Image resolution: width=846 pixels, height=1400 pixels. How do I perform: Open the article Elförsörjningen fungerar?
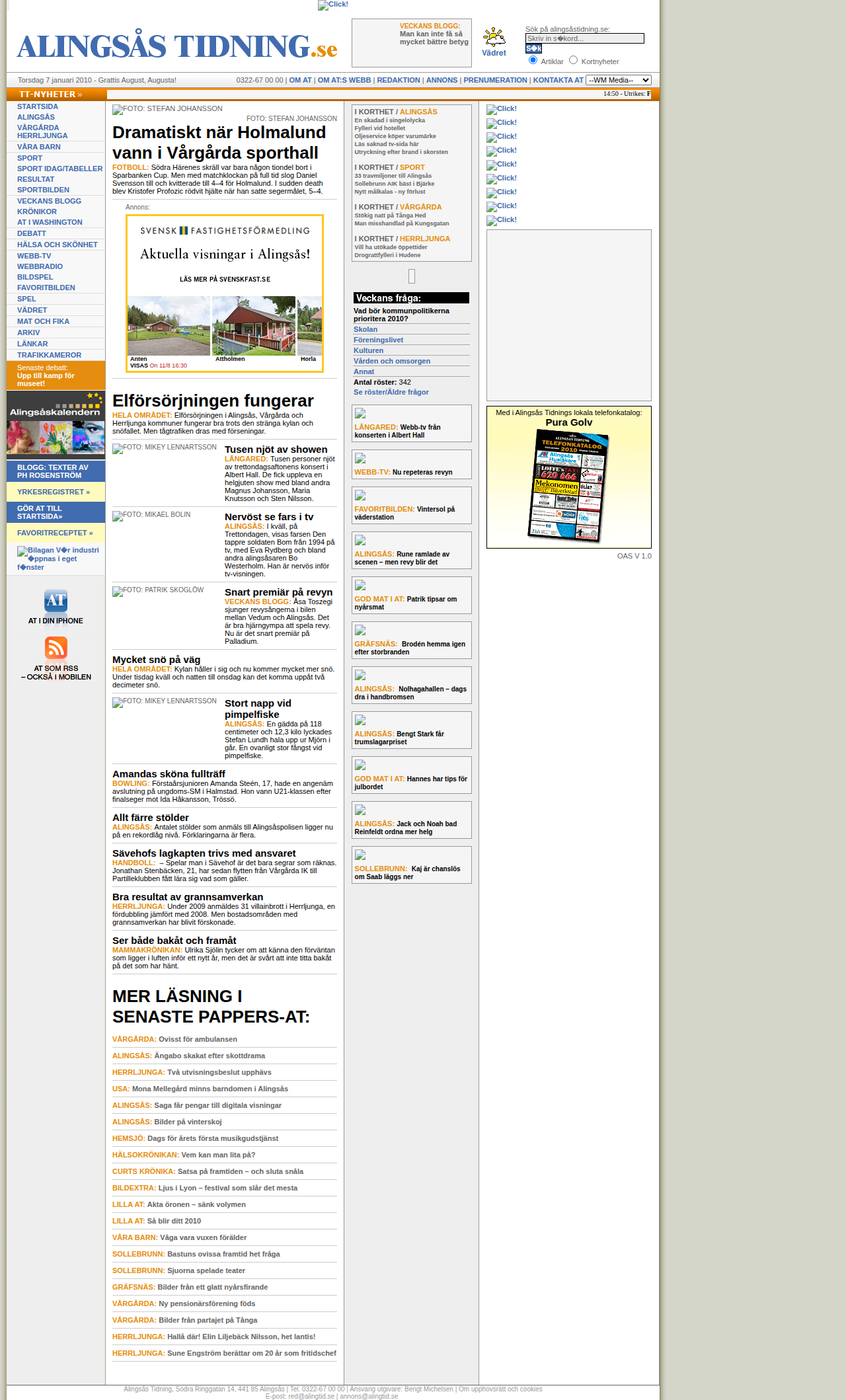coord(213,401)
